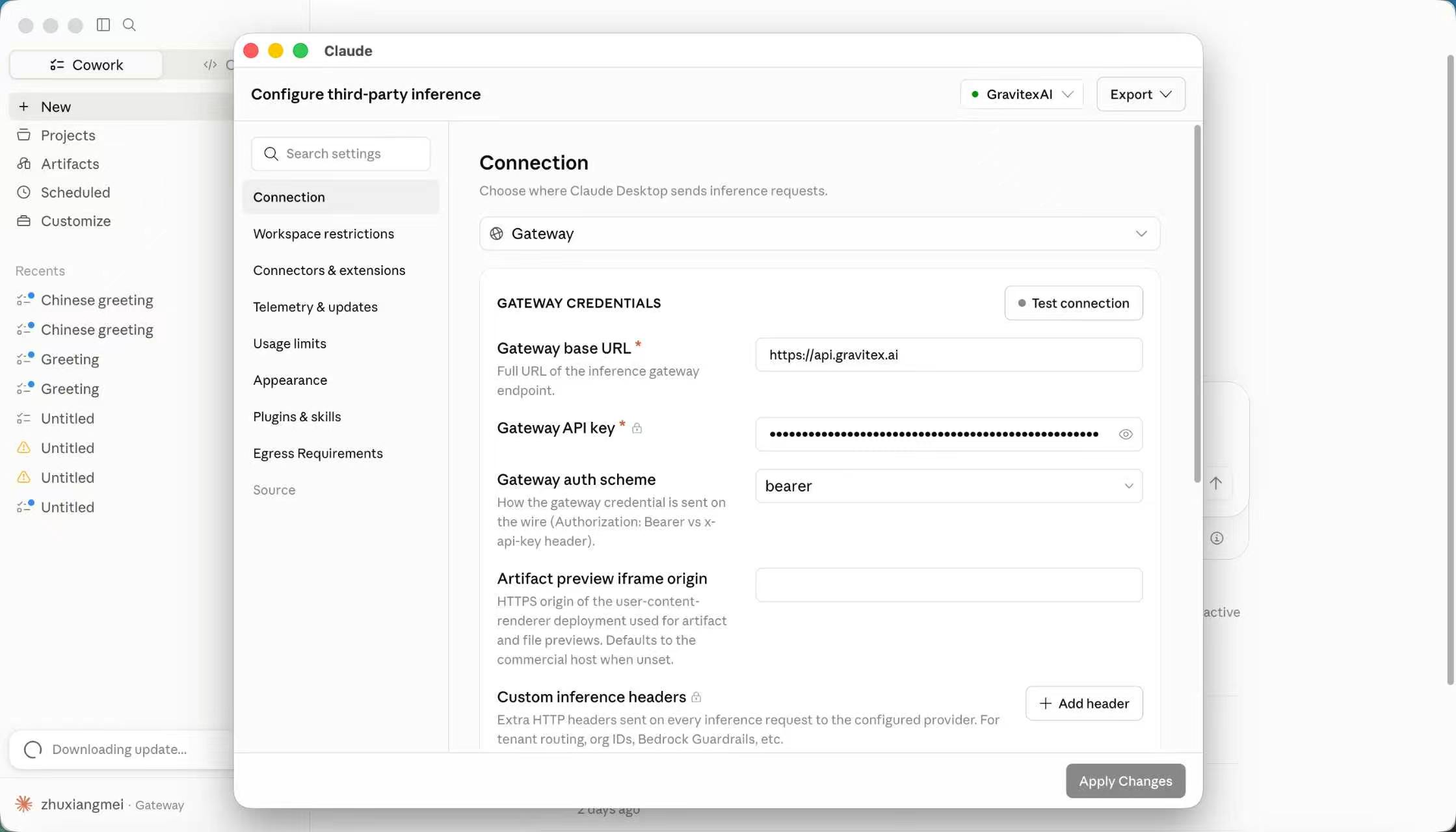Click the up-arrow button in the background window
Image resolution: width=1456 pixels, height=832 pixels.
tap(1216, 483)
